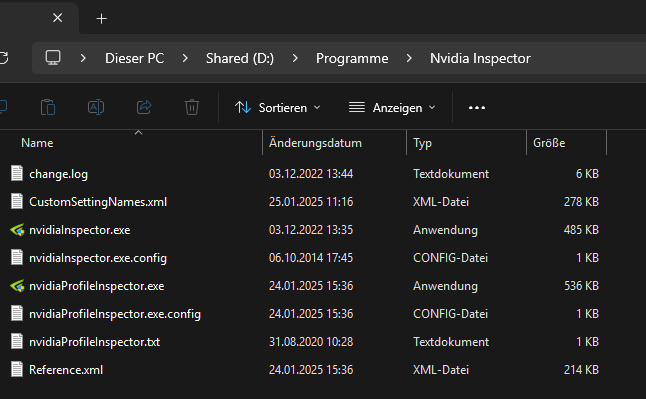Screen dimensions: 646x399
Task: Expand the chevron after Dieser PC
Action: [185, 58]
